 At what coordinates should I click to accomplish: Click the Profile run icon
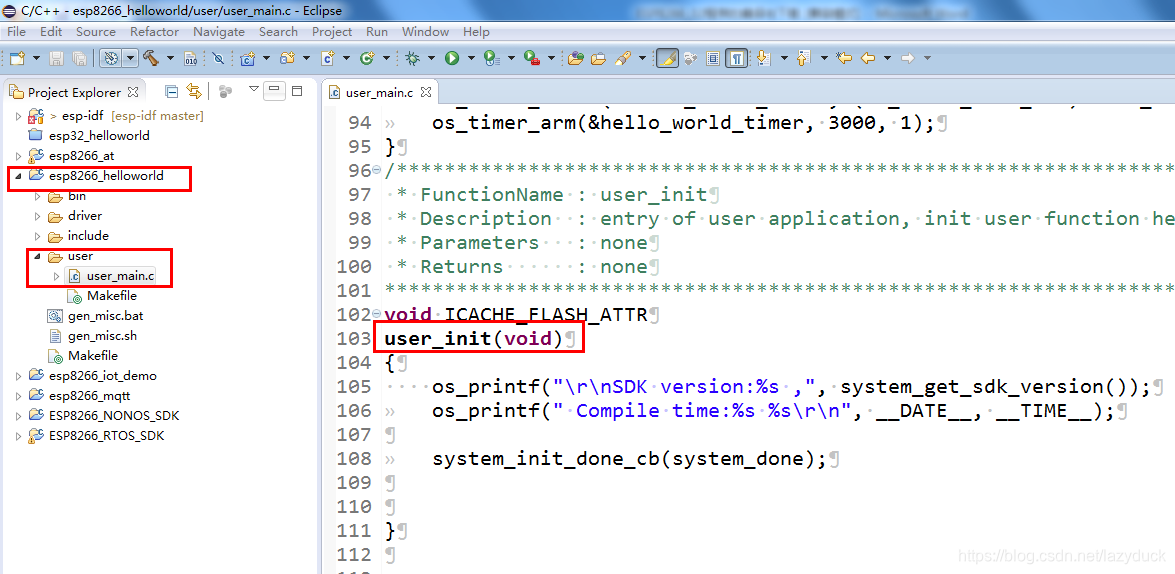(x=492, y=58)
